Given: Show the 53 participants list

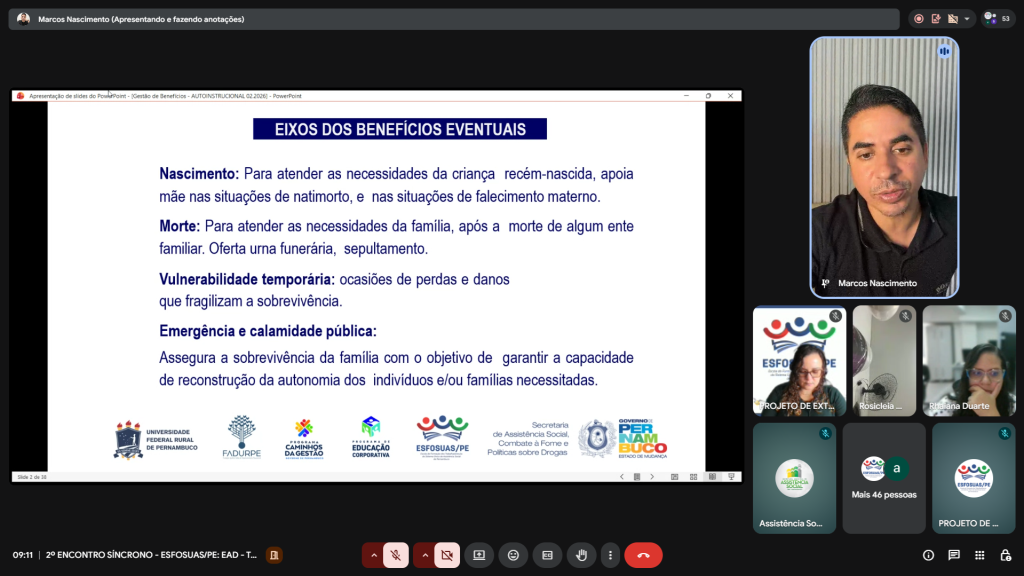Looking at the screenshot, I should click(x=998, y=19).
